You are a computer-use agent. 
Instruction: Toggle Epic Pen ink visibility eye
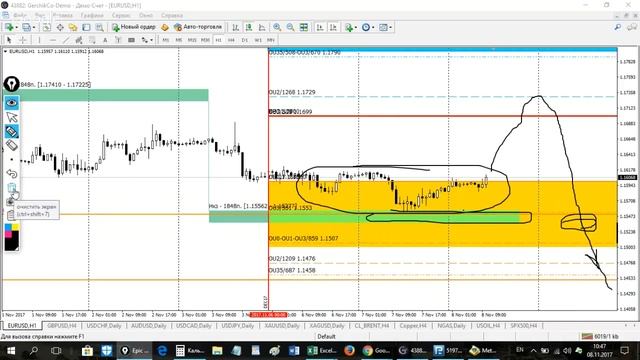click(x=12, y=103)
